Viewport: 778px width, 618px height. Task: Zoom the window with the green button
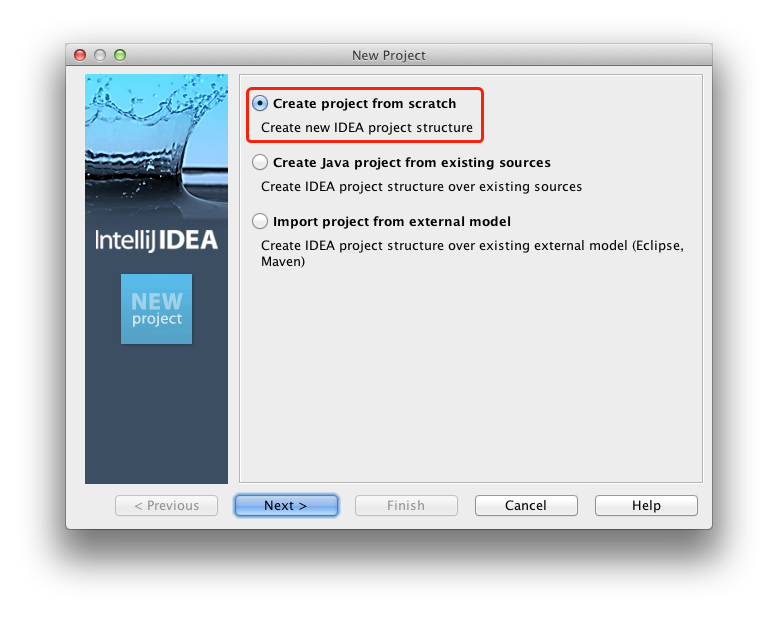click(x=120, y=55)
